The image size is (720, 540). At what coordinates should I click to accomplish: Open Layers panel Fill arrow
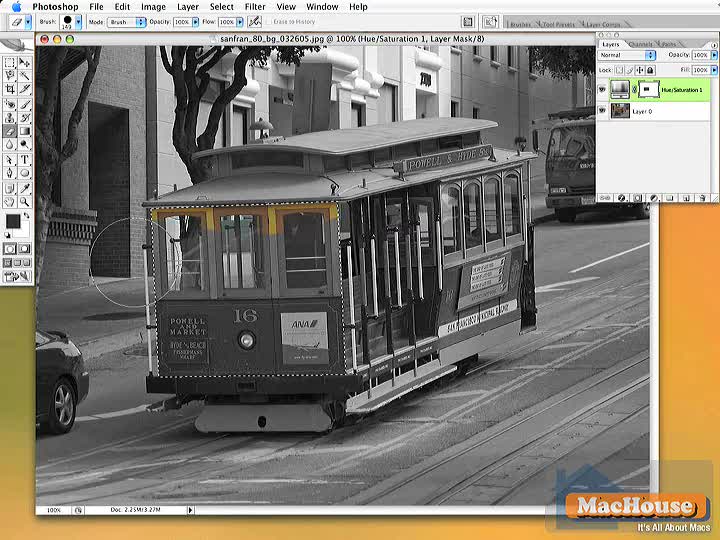click(714, 70)
